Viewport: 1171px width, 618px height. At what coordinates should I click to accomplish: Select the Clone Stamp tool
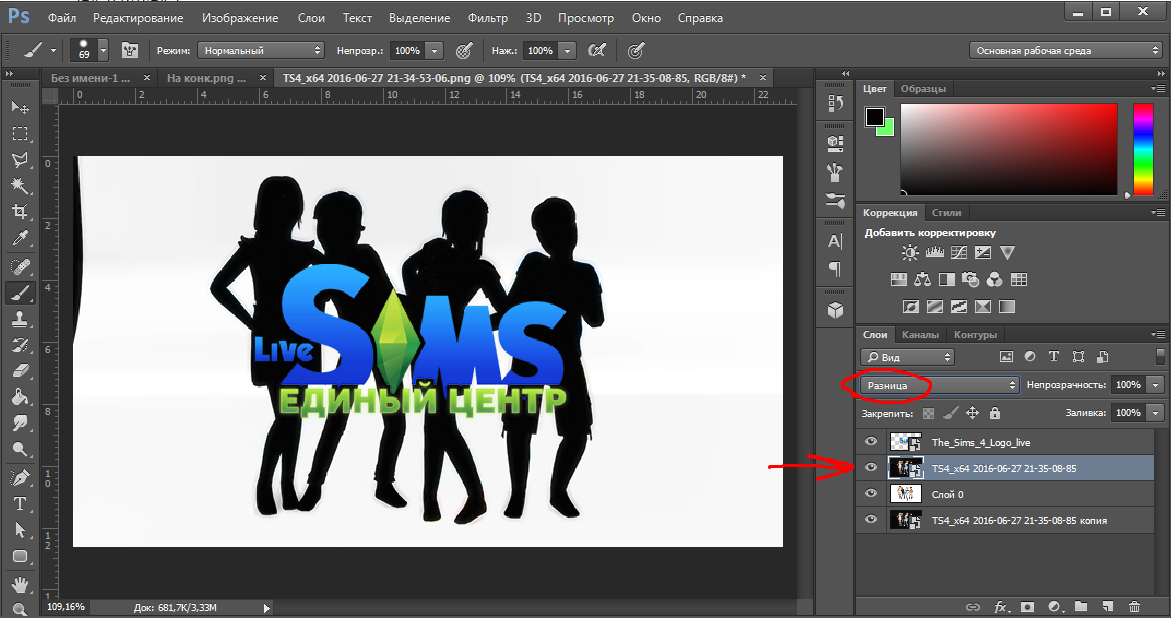(20, 319)
